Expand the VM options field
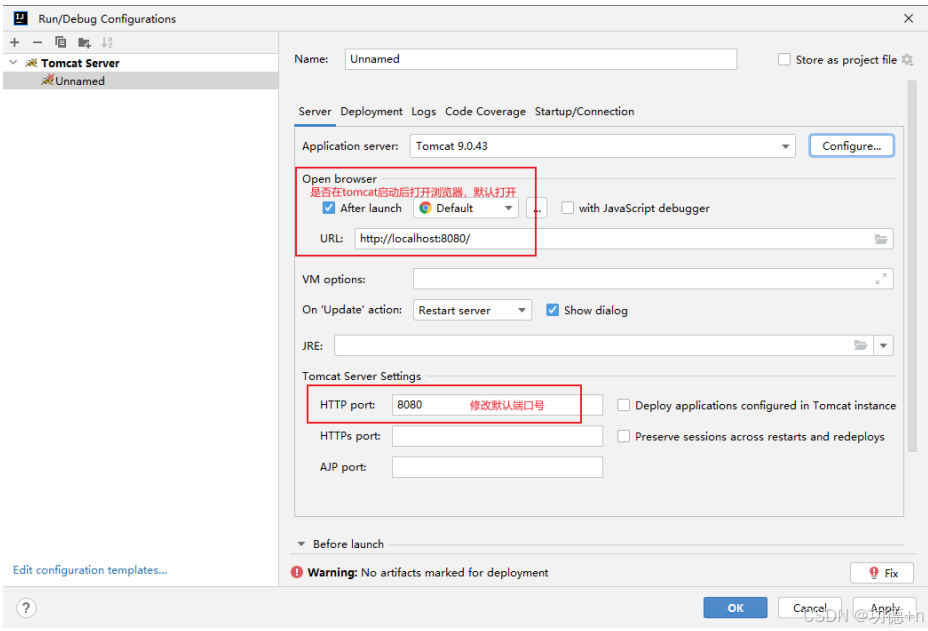Viewport: 928px width, 631px height. (881, 279)
